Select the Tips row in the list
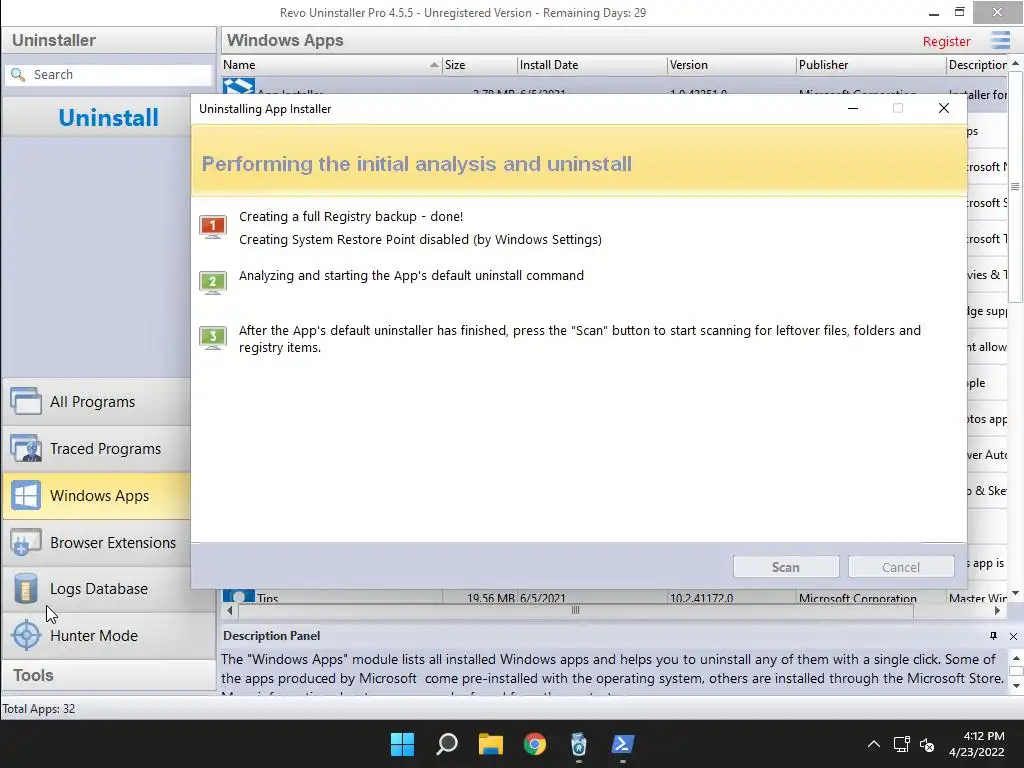This screenshot has width=1024, height=768. coord(614,596)
